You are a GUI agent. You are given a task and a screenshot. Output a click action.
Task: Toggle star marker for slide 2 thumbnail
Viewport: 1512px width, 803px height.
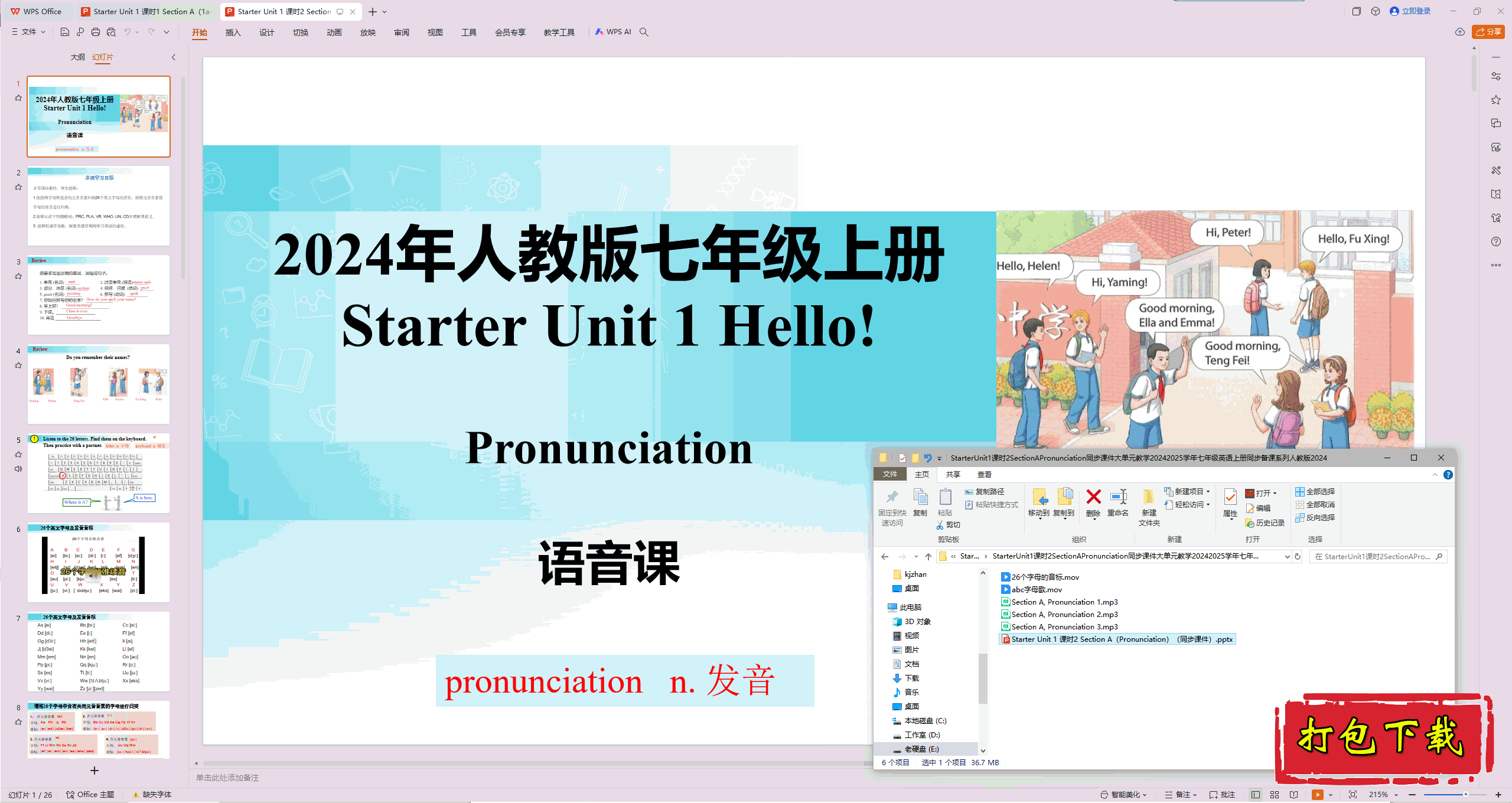18,187
